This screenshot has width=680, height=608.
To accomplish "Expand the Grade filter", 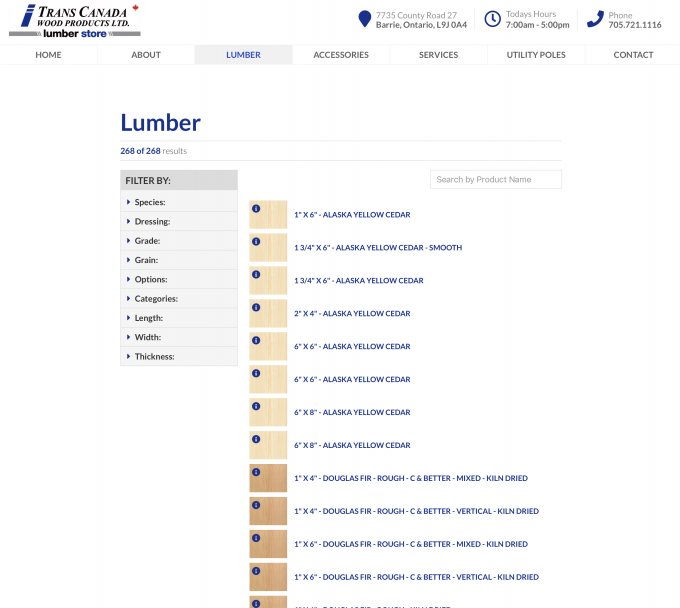I will coord(147,241).
